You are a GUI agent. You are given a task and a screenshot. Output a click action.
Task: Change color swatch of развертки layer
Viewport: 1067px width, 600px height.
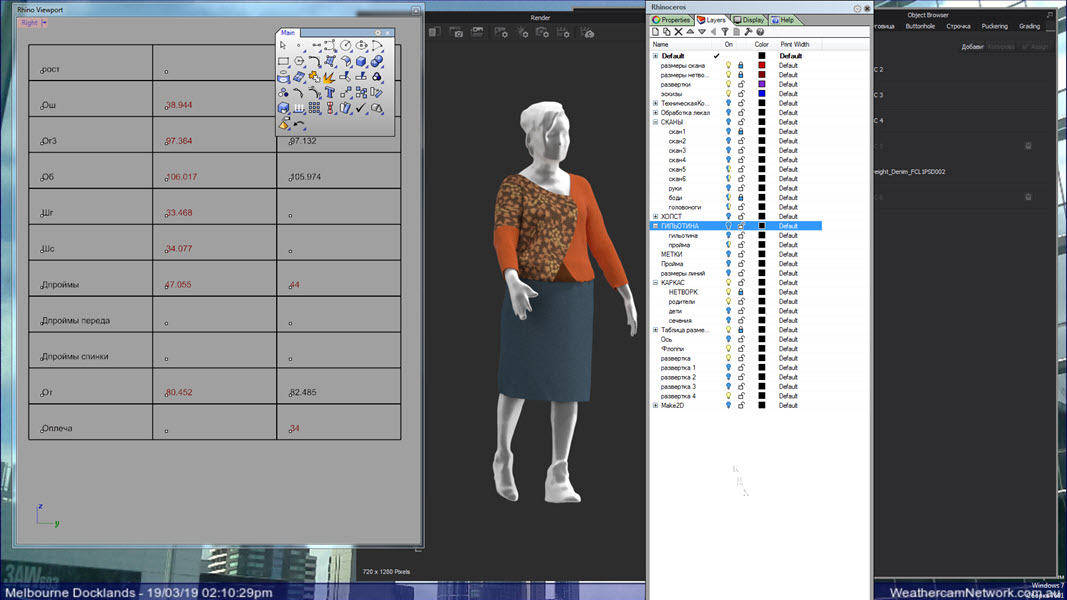(761, 85)
